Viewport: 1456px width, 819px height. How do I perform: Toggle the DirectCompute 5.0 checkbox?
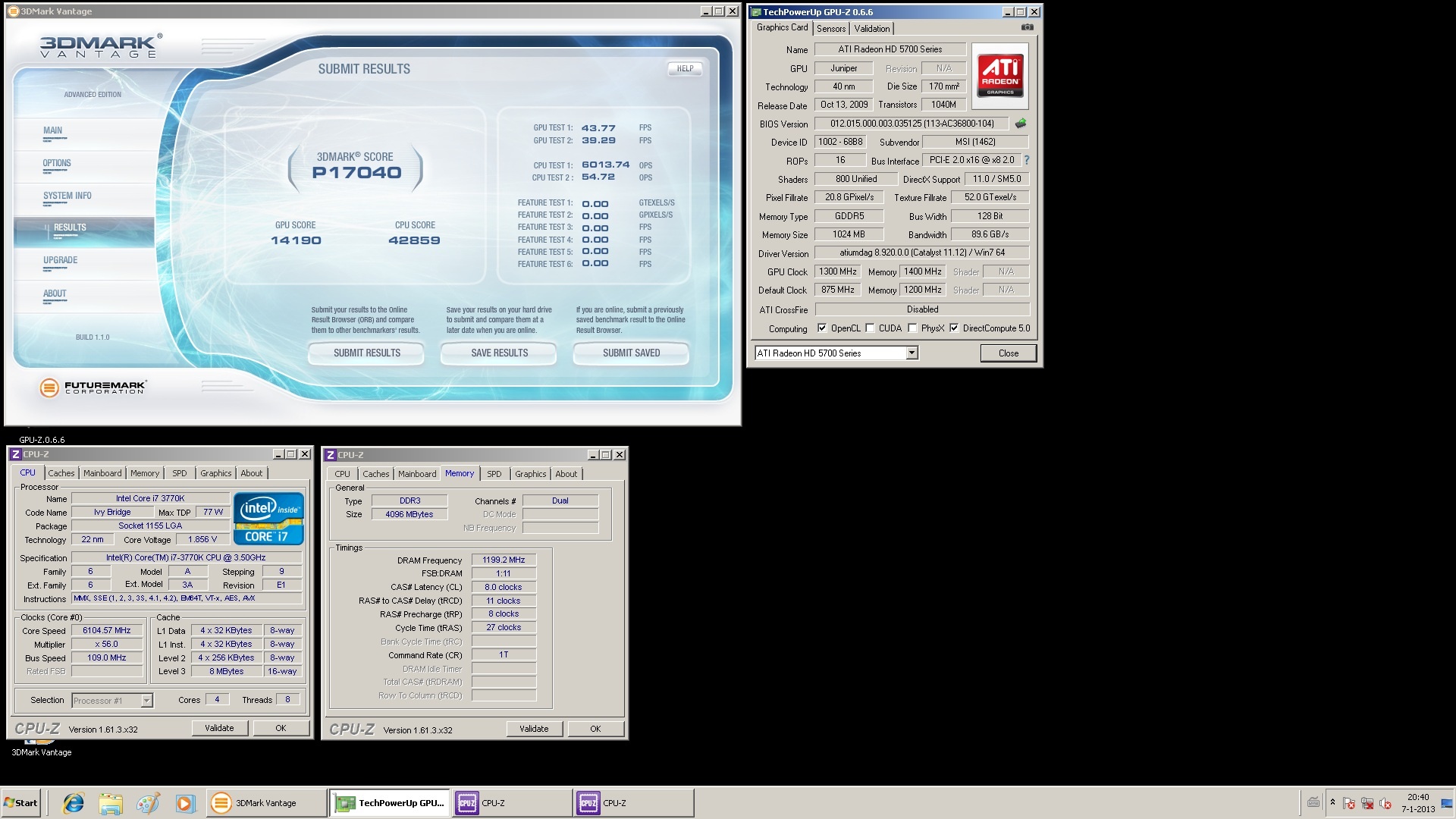pos(954,328)
